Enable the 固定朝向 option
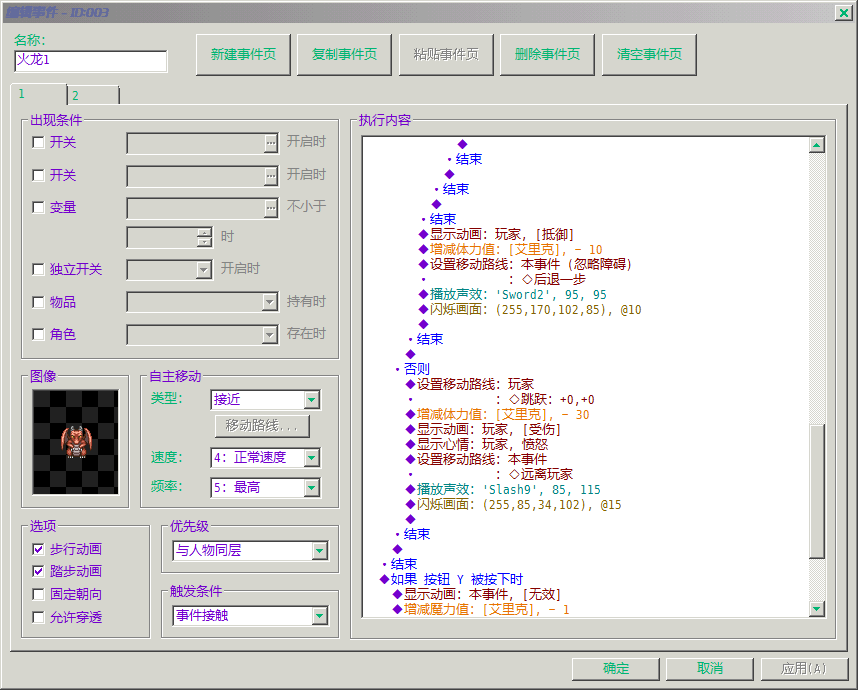858x690 pixels. coord(38,594)
